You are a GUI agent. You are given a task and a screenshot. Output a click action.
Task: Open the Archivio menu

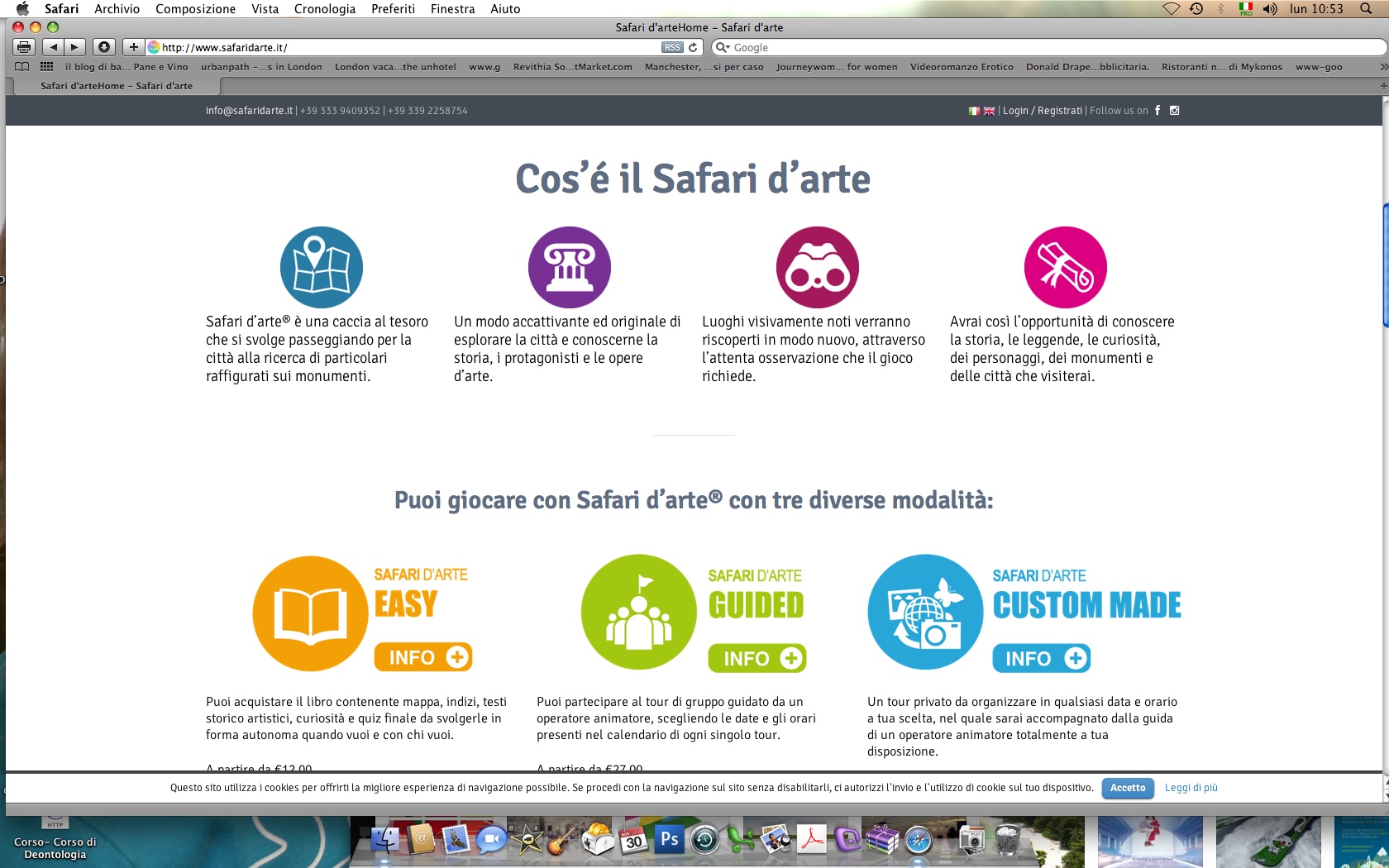(117, 9)
